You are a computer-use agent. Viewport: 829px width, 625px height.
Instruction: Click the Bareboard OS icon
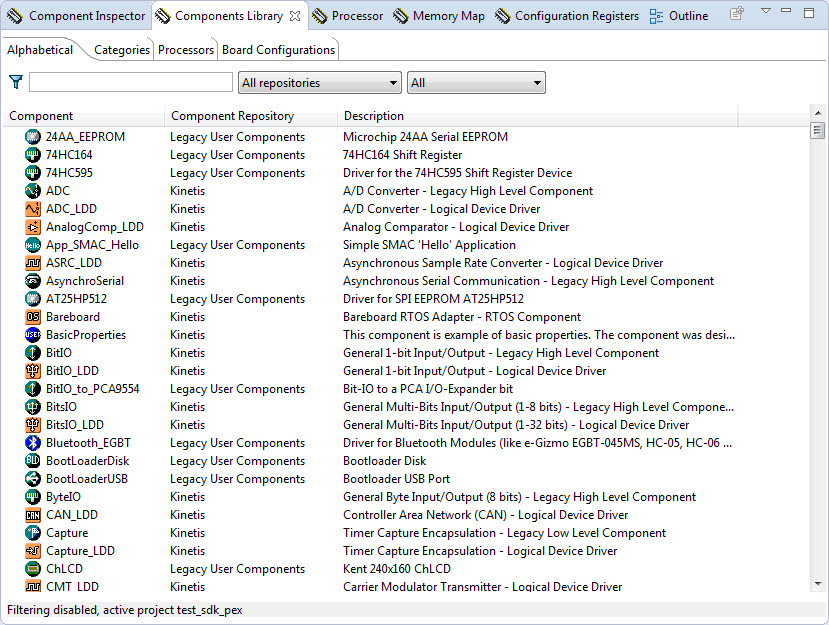click(32, 317)
